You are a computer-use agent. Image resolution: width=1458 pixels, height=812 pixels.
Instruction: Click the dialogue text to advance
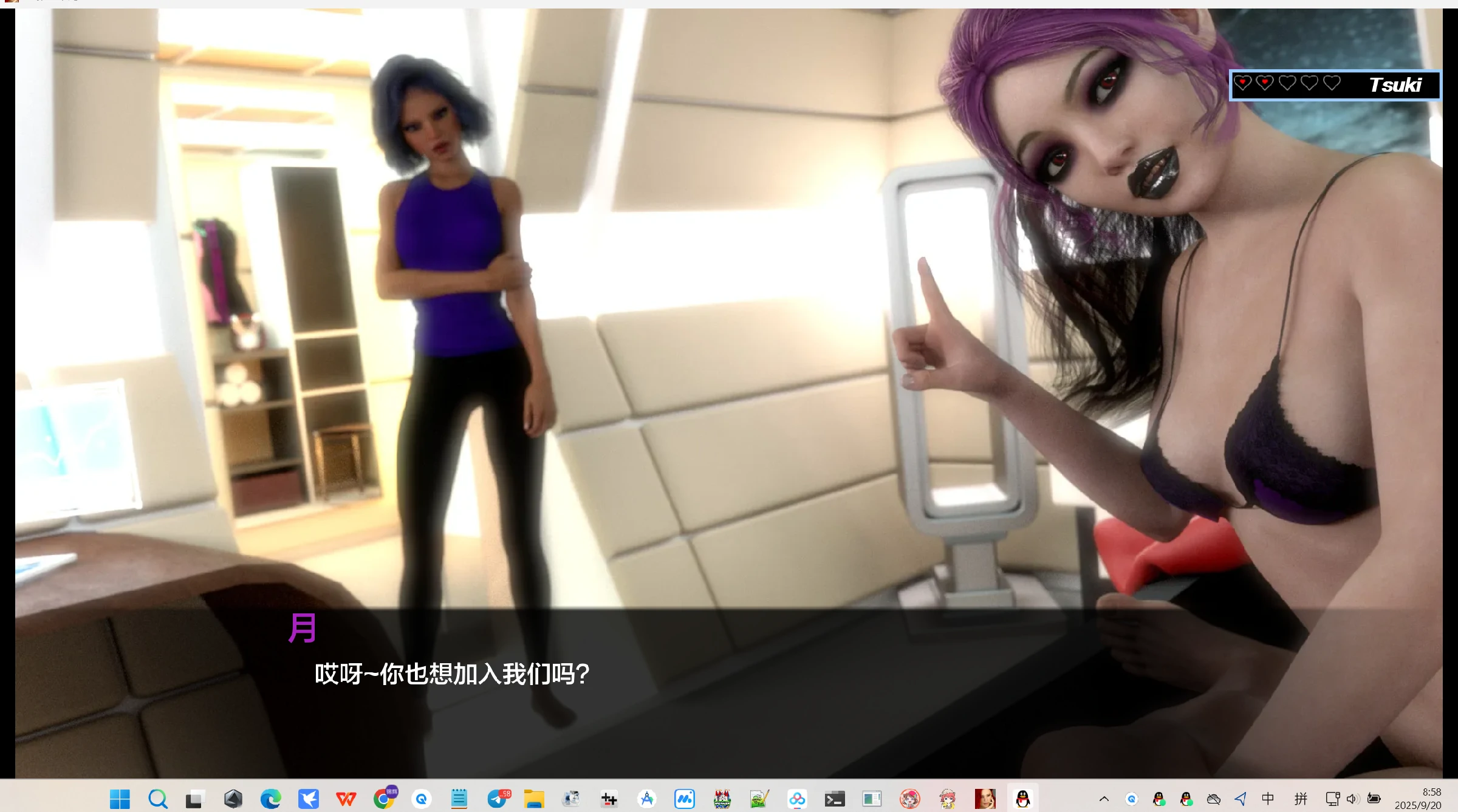(x=452, y=674)
